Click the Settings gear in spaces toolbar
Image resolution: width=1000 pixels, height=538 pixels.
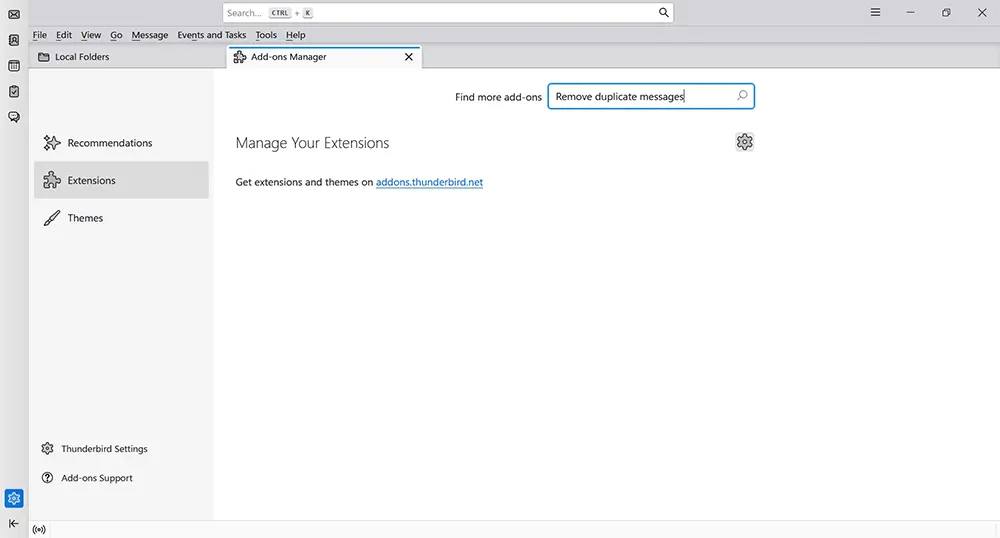point(14,498)
